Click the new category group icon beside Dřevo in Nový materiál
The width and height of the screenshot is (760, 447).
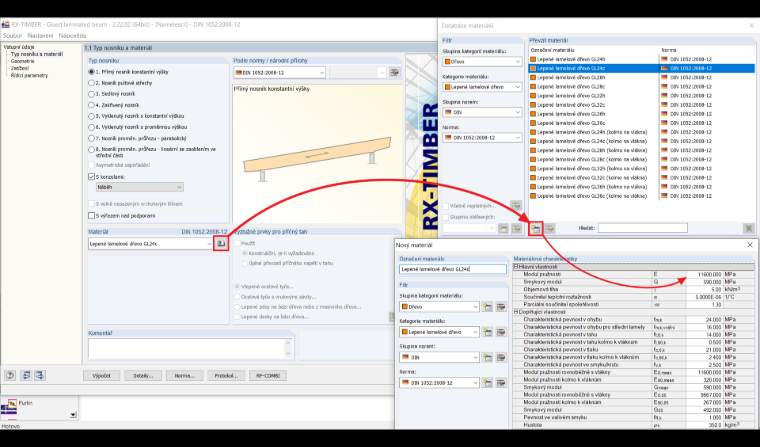click(487, 307)
